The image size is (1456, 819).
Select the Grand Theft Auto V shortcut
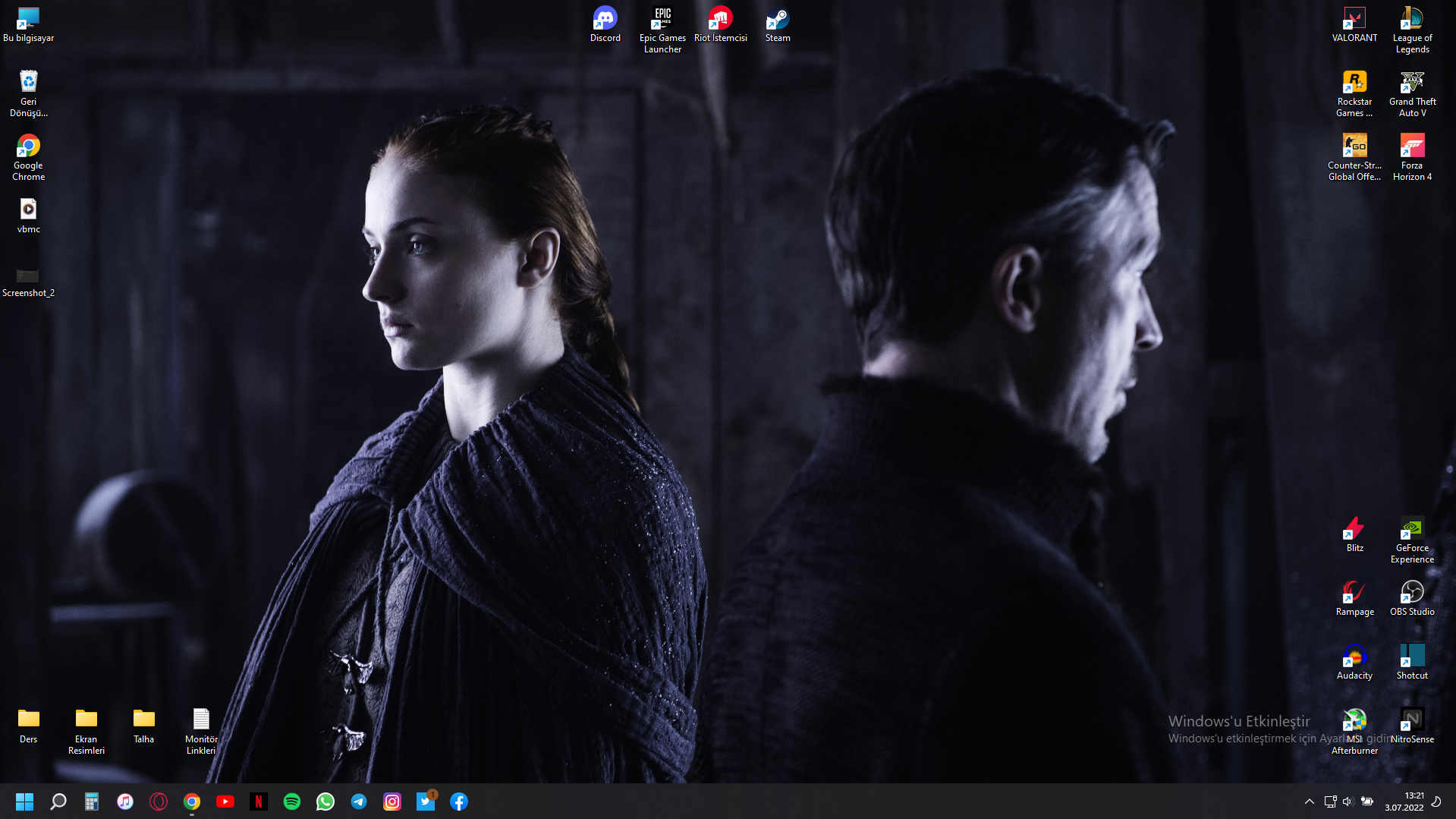click(1413, 93)
